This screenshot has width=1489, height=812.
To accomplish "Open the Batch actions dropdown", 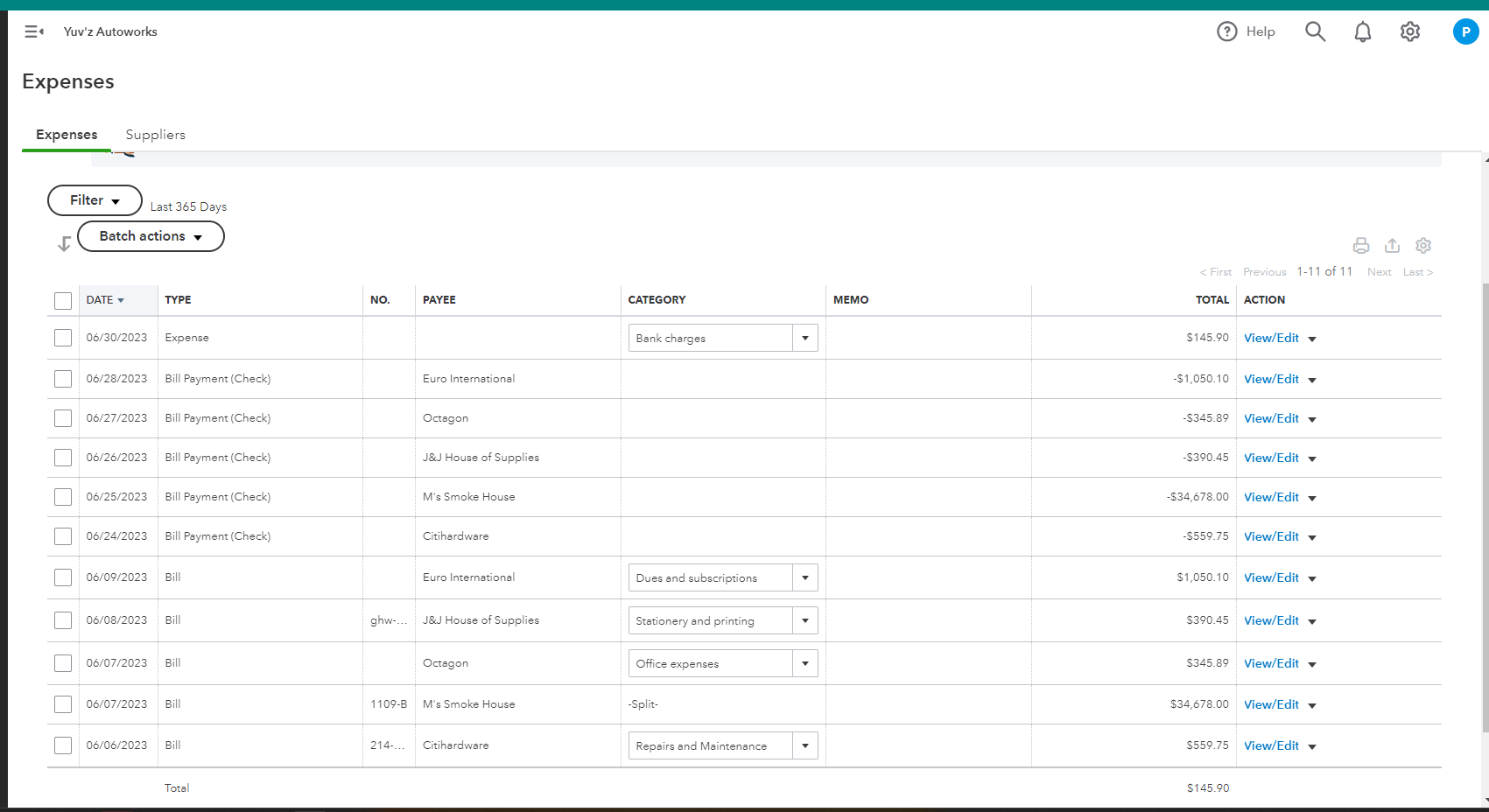I will tap(151, 236).
